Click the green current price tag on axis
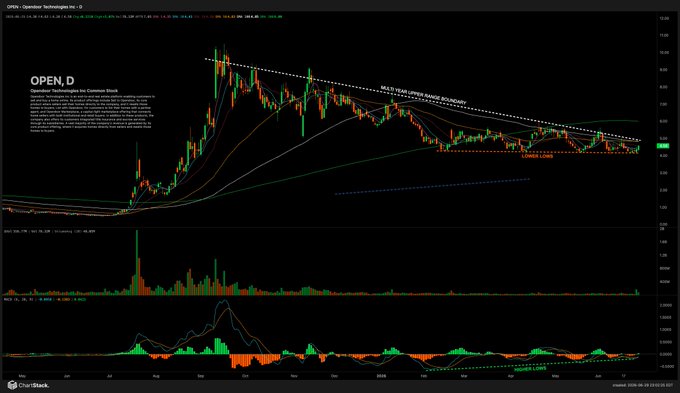680x393 pixels. point(663,146)
